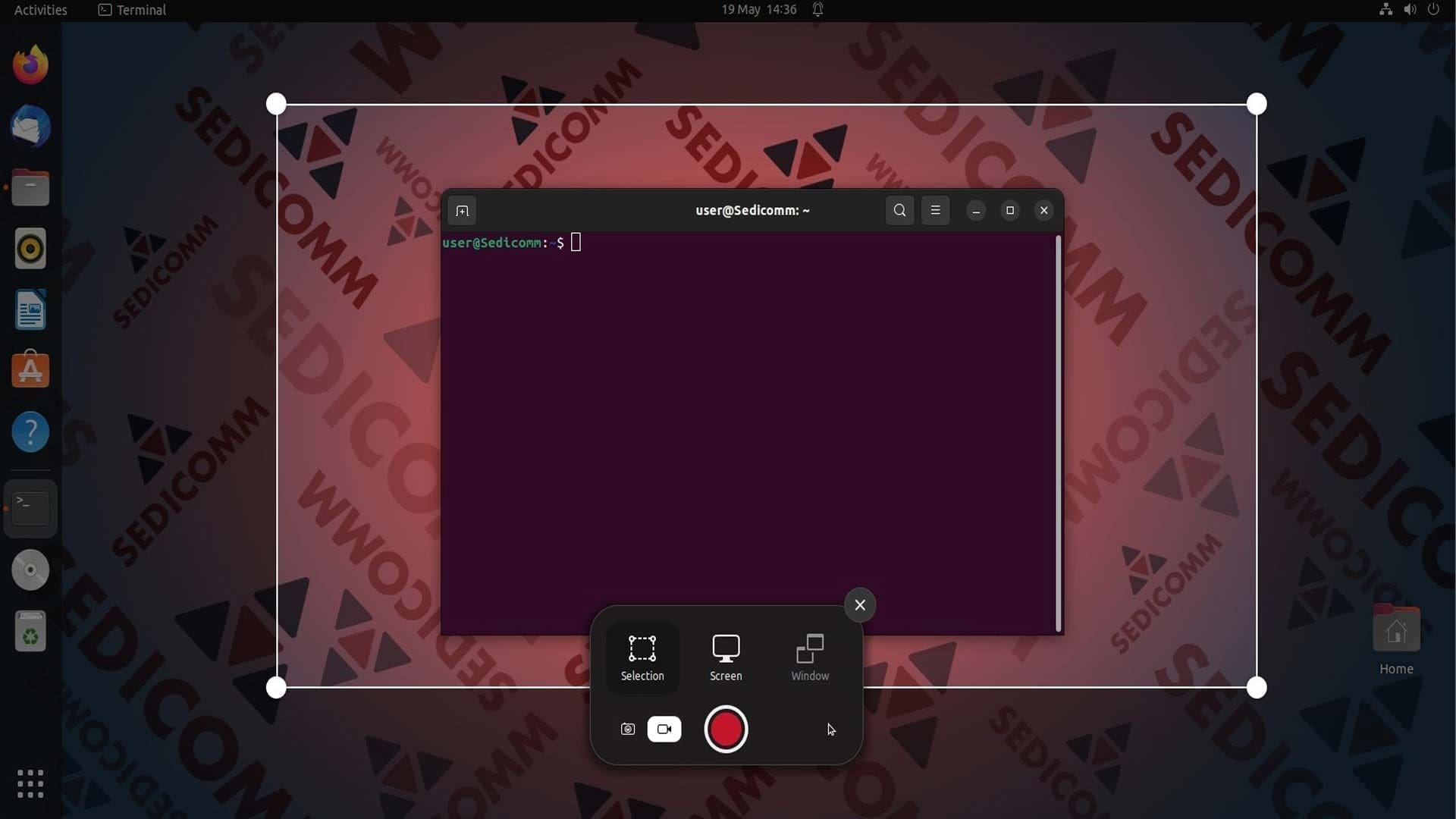Viewport: 1456px width, 819px height.
Task: Open the volume icon in system tray
Action: point(1410,10)
